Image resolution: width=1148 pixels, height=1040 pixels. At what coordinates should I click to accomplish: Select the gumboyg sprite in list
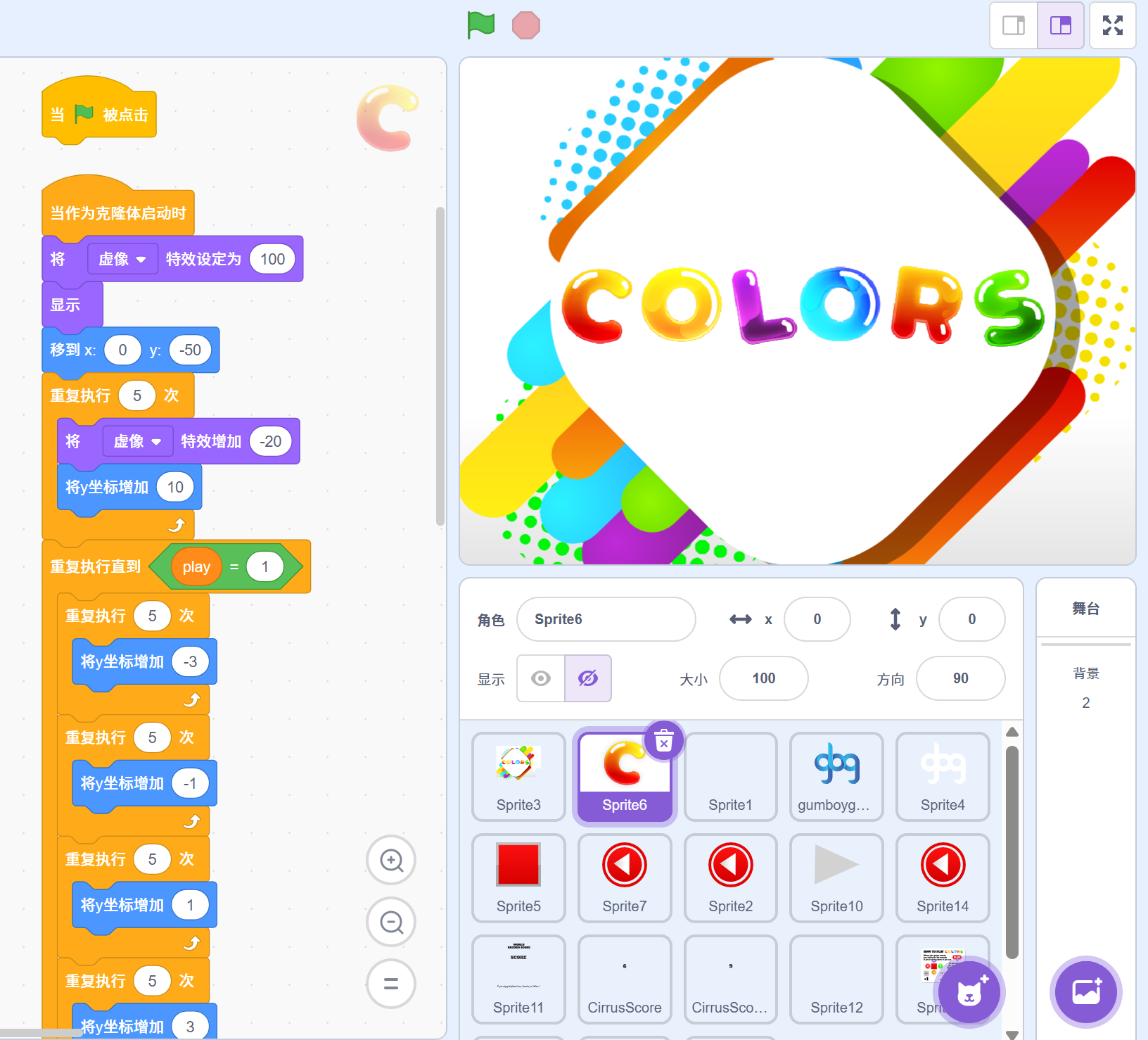point(836,776)
